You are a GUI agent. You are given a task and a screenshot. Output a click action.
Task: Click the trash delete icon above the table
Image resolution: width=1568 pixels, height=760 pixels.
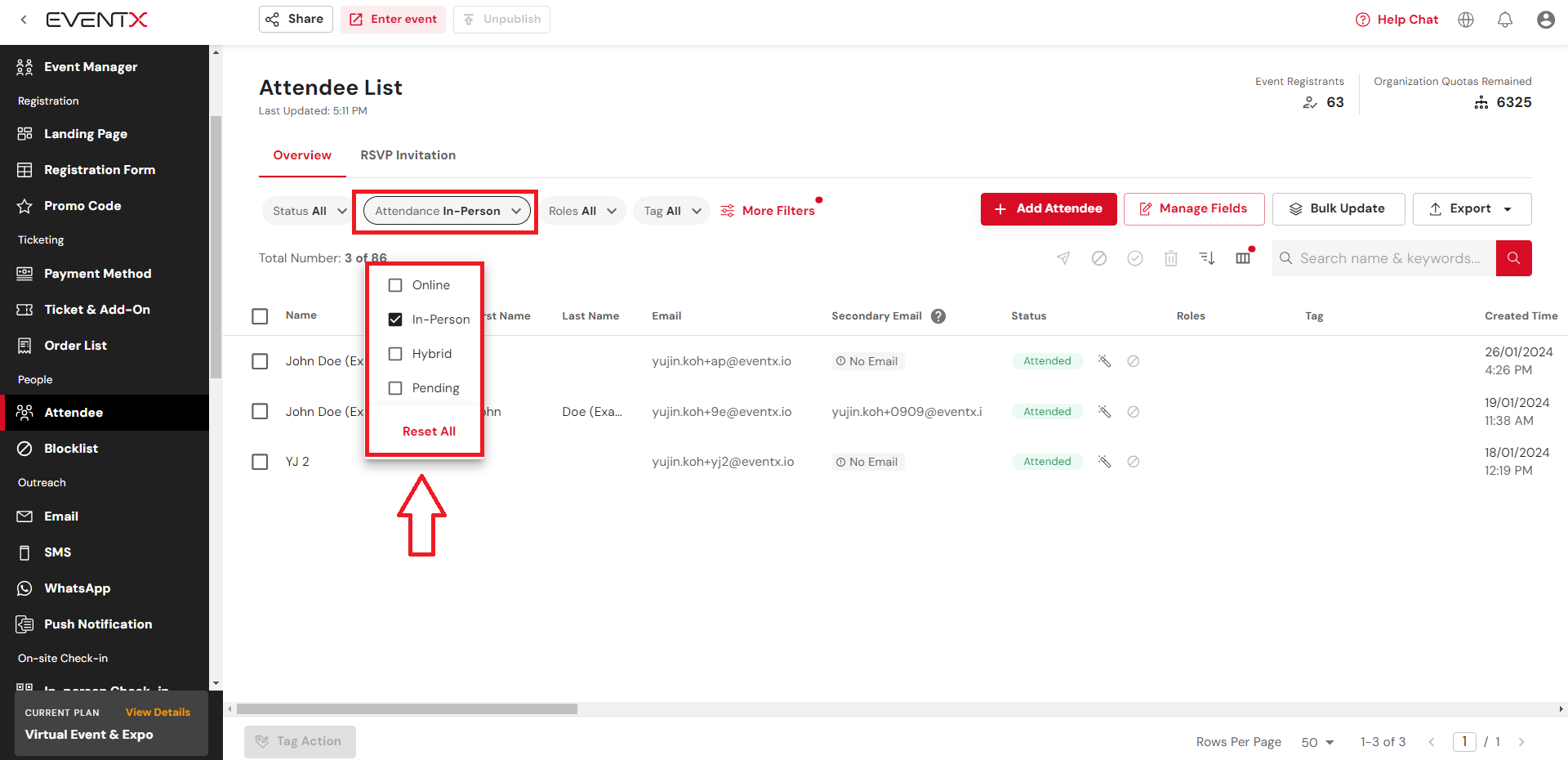[x=1170, y=258]
